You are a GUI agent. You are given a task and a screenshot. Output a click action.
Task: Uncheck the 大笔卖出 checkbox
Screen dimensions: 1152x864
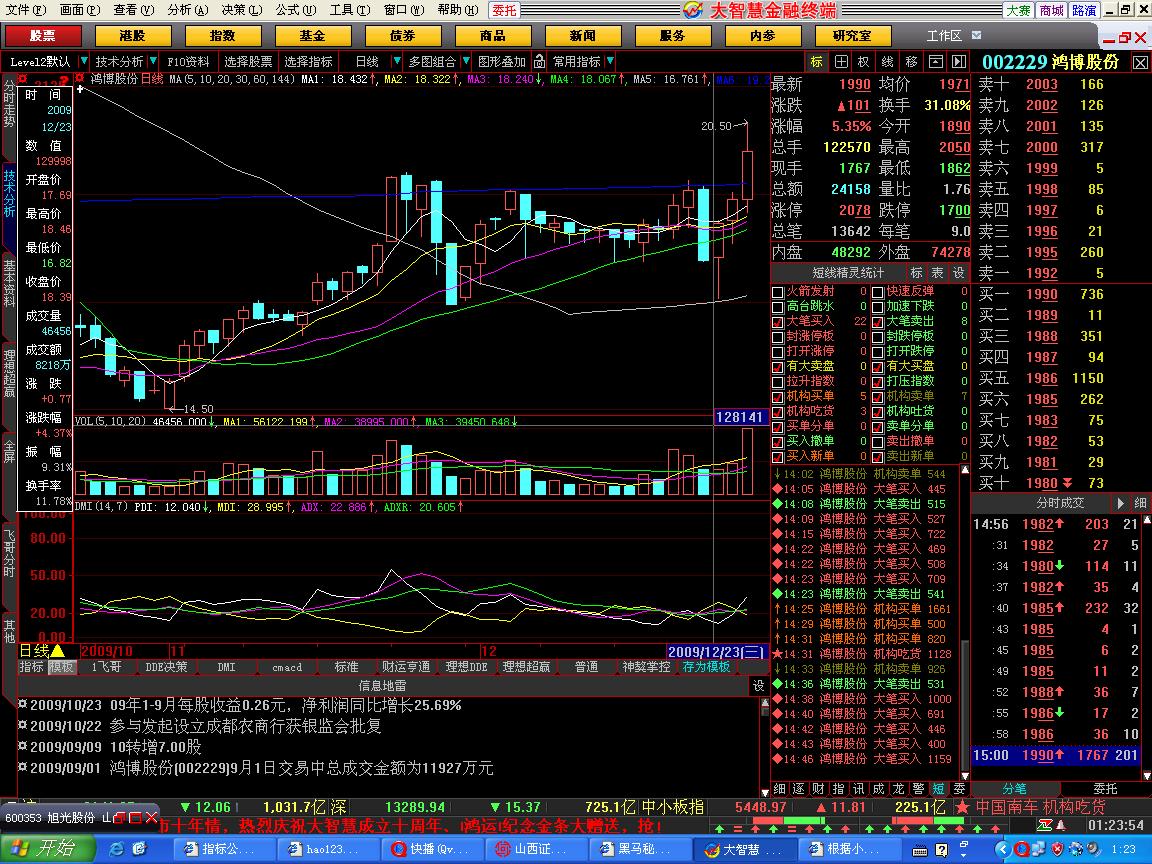coord(877,322)
